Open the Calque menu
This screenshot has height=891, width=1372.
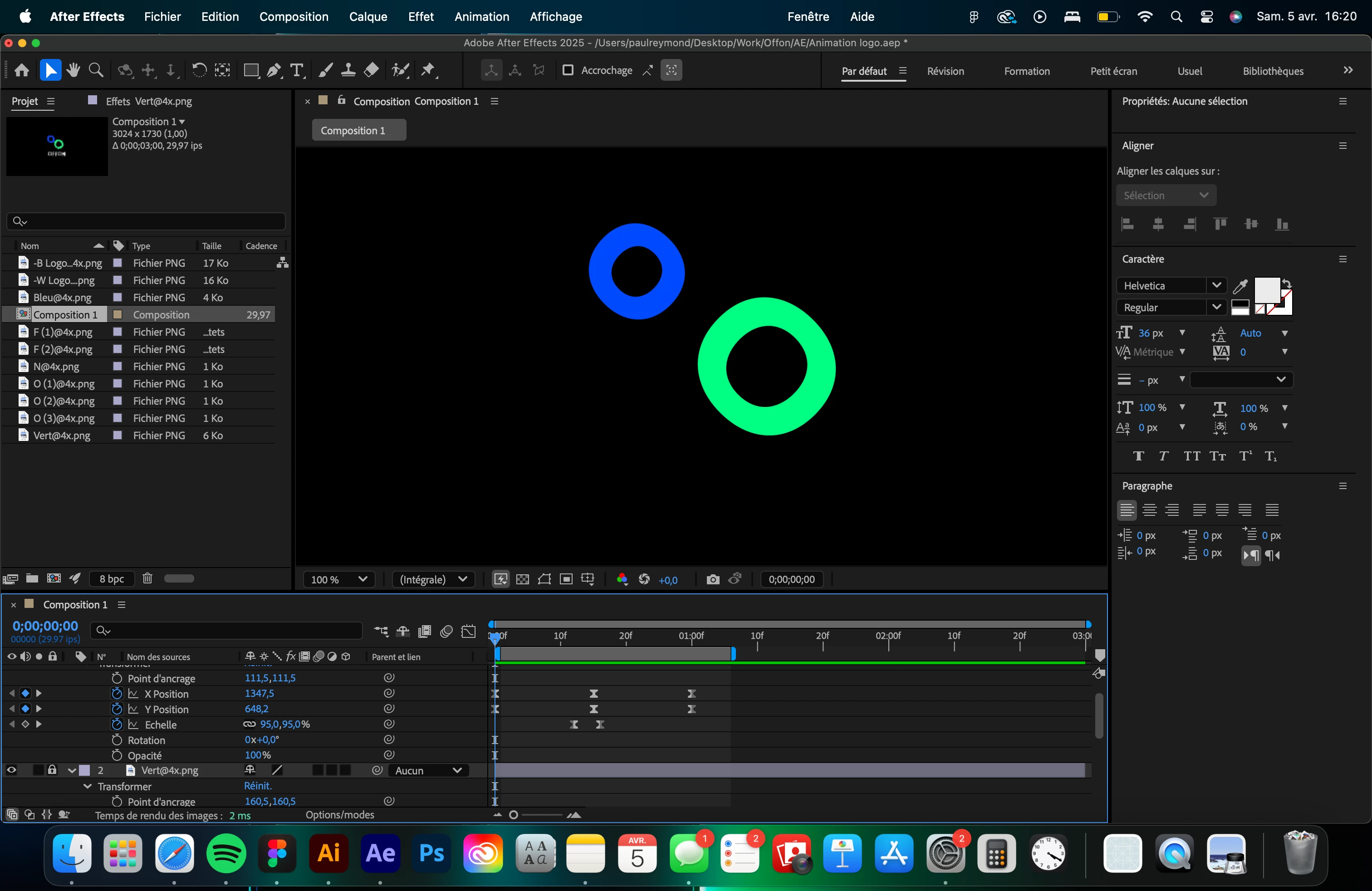[x=368, y=17]
